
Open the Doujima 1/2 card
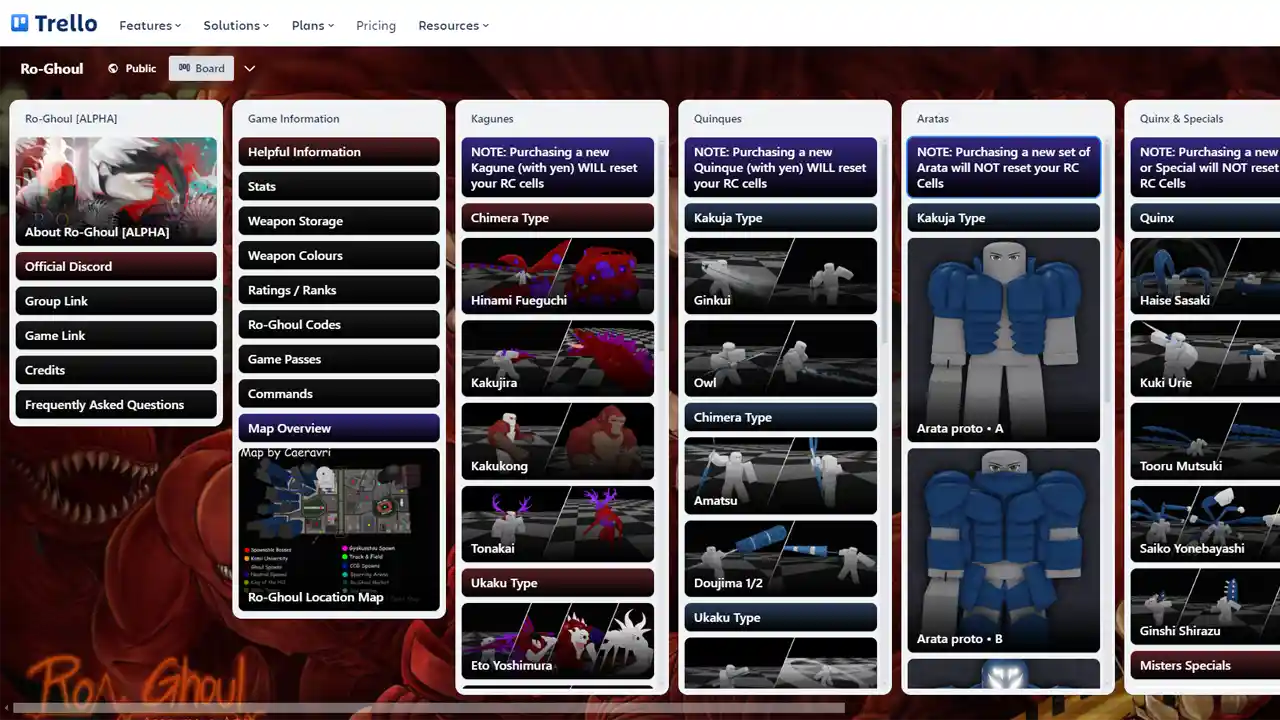click(781, 558)
